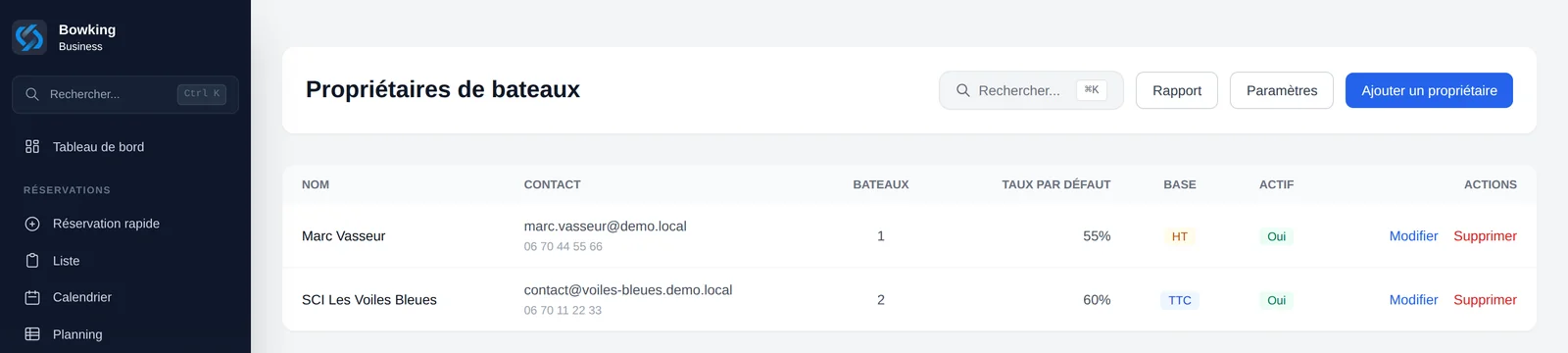1568x353 pixels.
Task: Click the TTC base badge
Action: (1180, 300)
